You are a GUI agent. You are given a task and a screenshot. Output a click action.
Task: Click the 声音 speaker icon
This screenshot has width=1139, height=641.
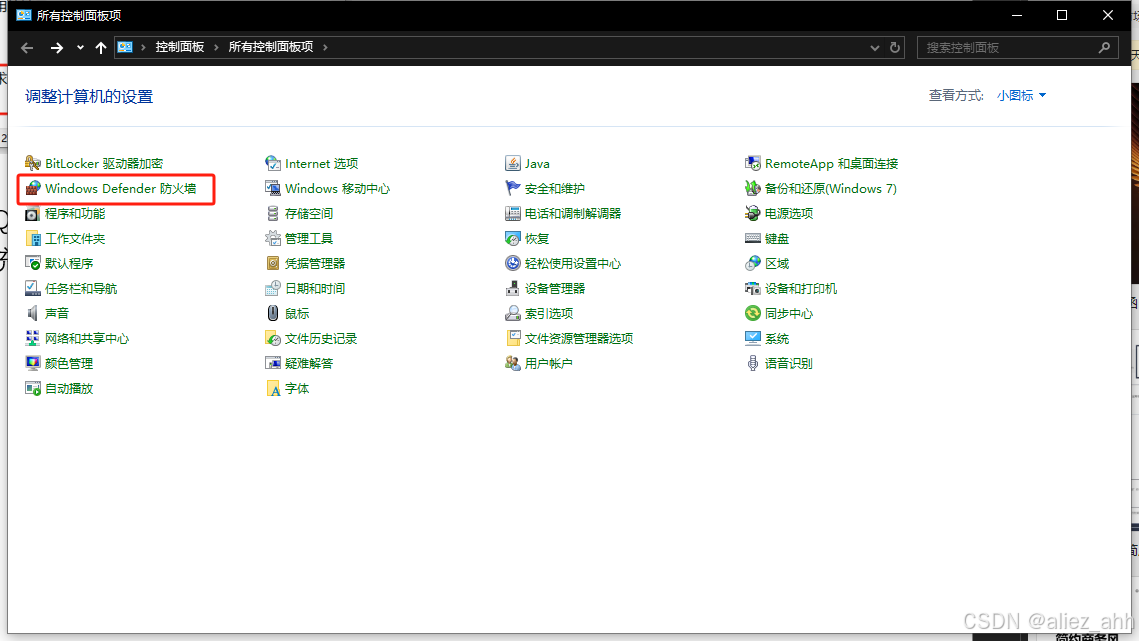click(33, 313)
